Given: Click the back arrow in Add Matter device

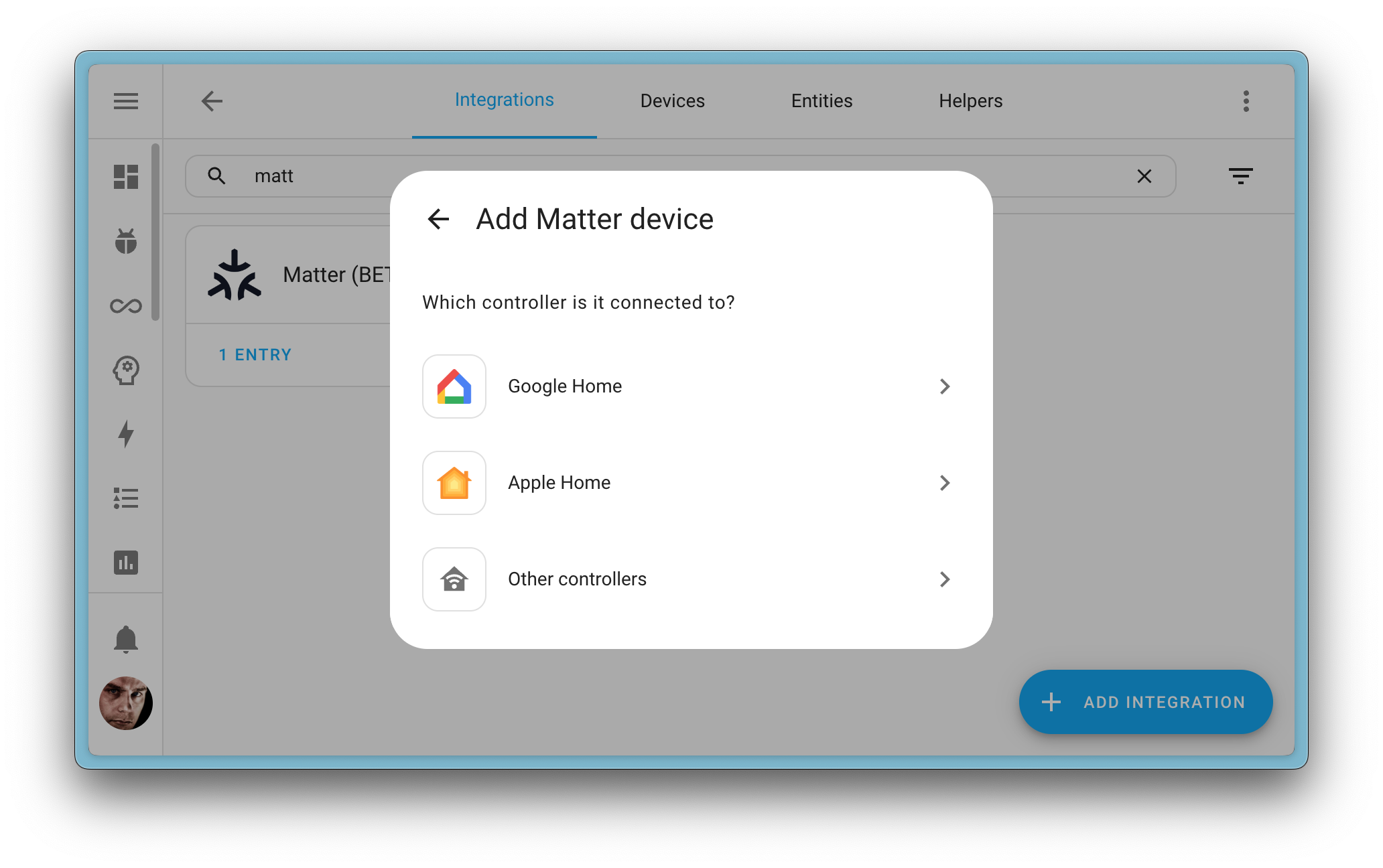Looking at the screenshot, I should 437,219.
